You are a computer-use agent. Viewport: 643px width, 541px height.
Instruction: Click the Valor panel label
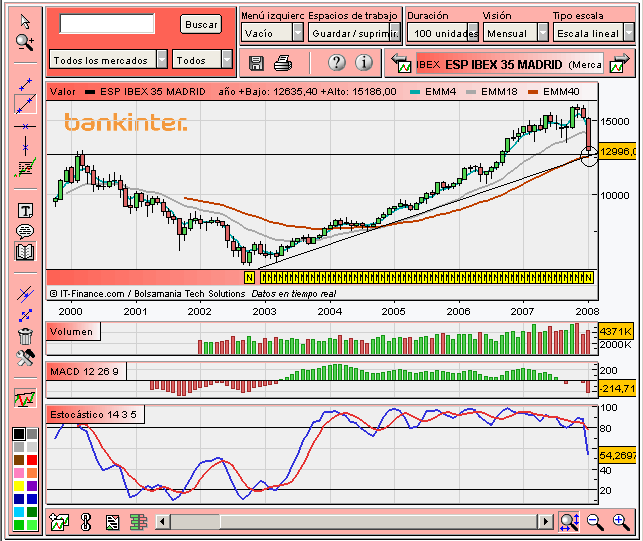coord(63,91)
